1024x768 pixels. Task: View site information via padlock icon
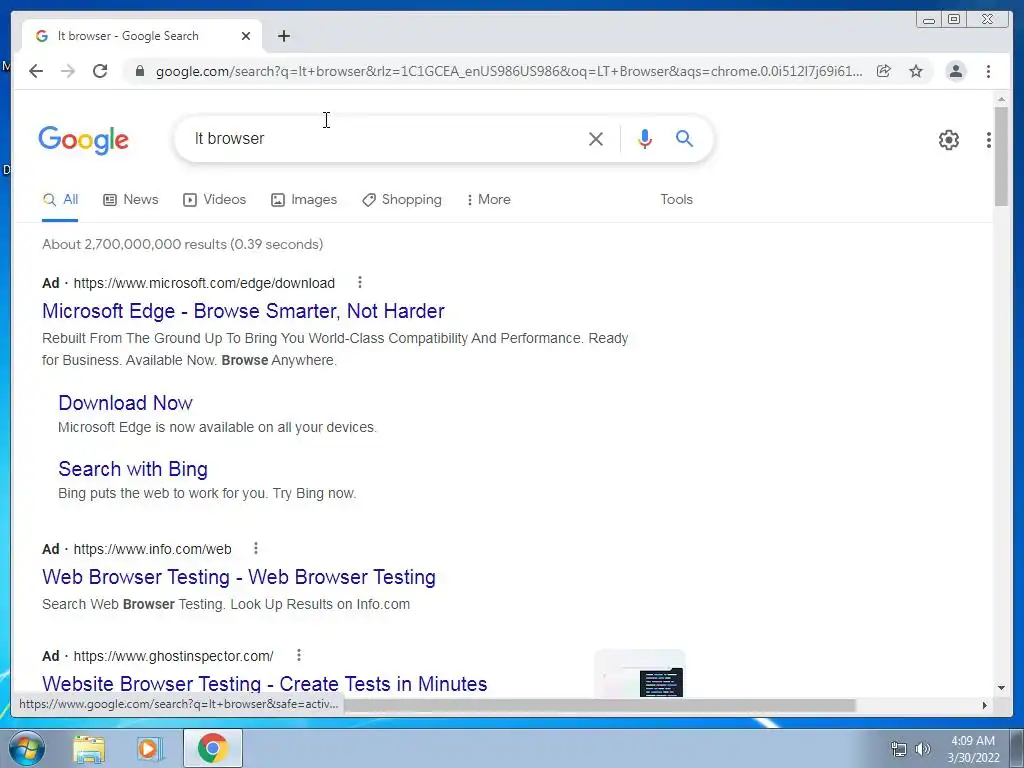139,71
